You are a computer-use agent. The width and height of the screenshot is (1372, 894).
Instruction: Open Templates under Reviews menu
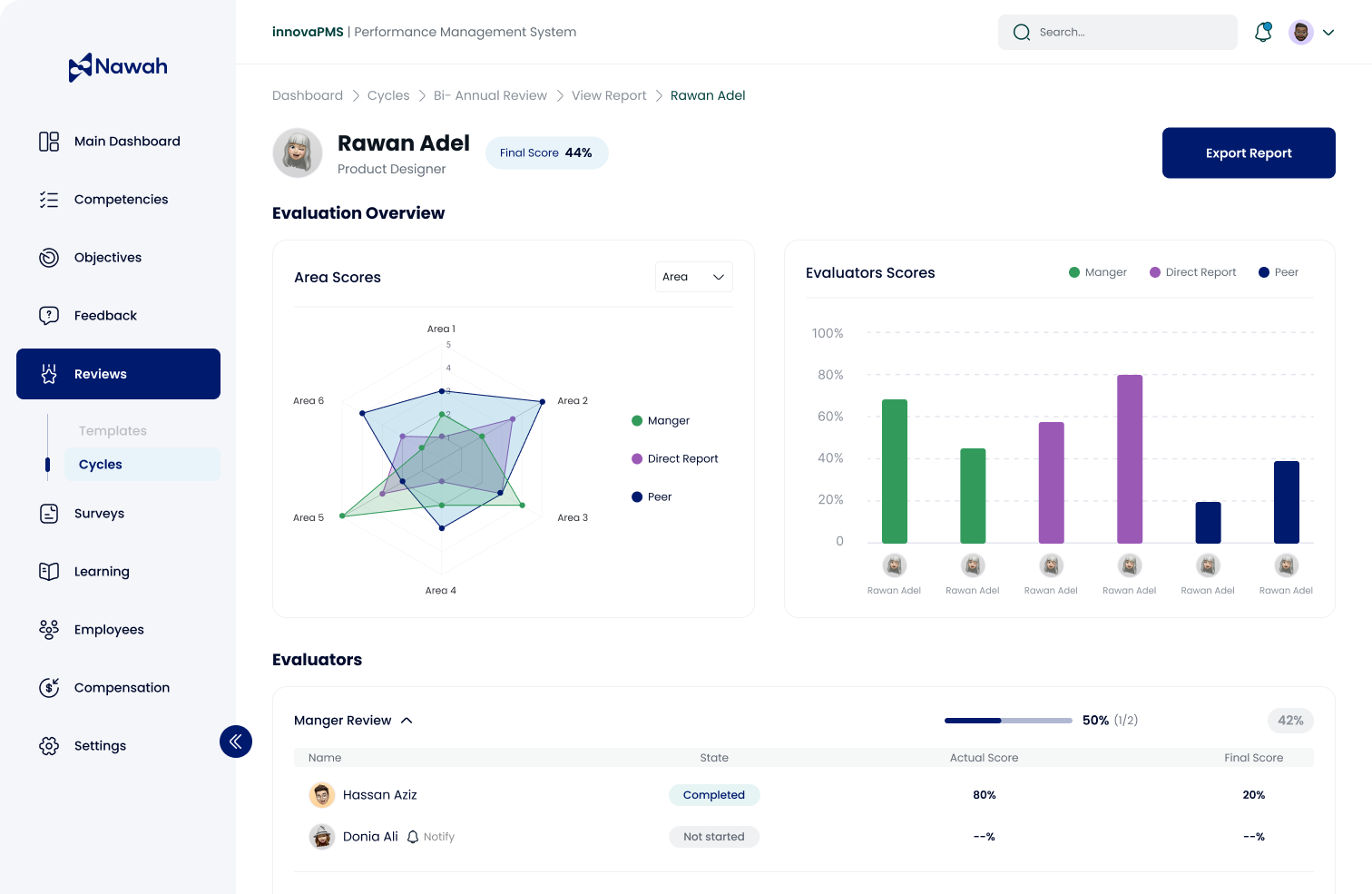[113, 431]
